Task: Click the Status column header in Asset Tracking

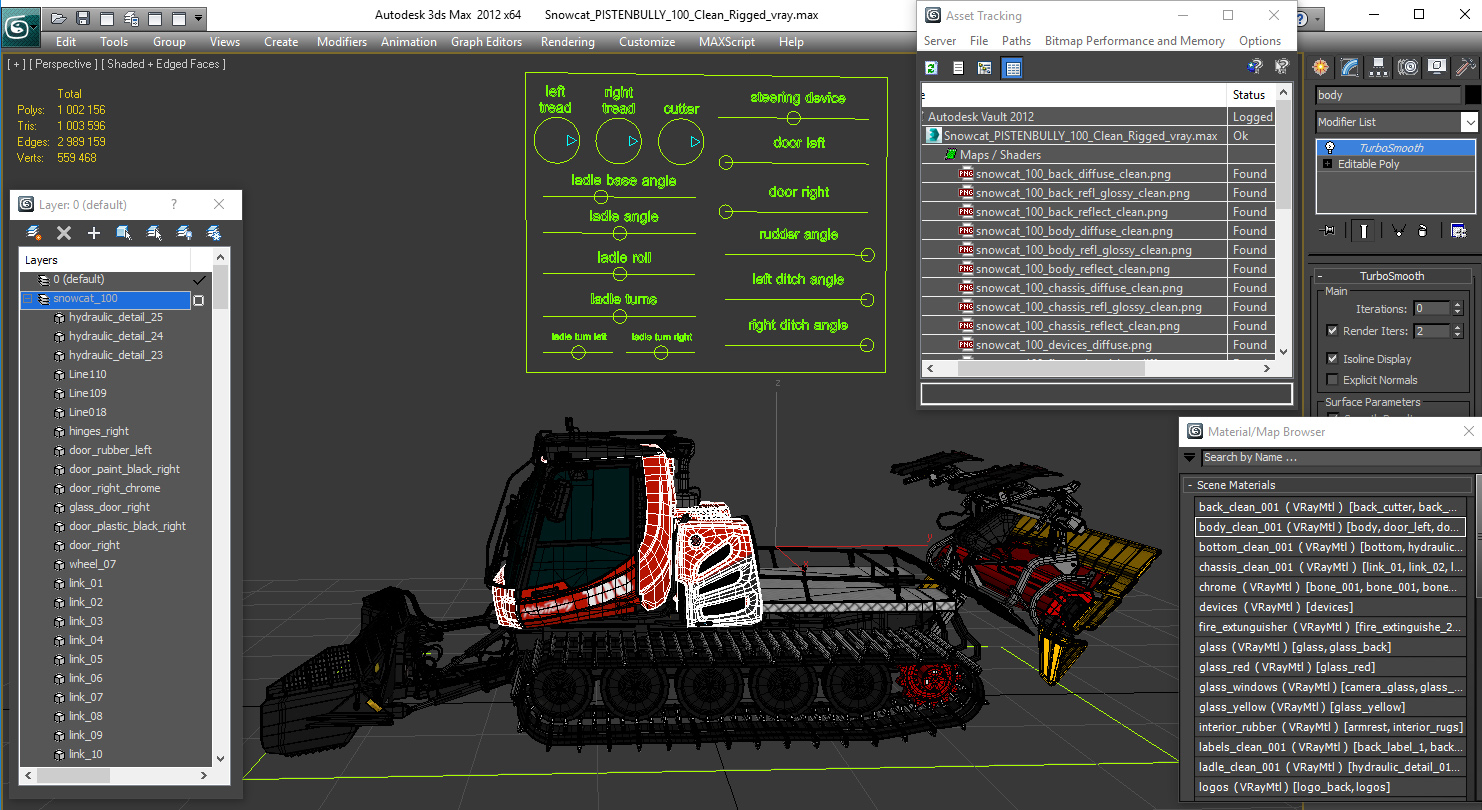Action: (1250, 95)
